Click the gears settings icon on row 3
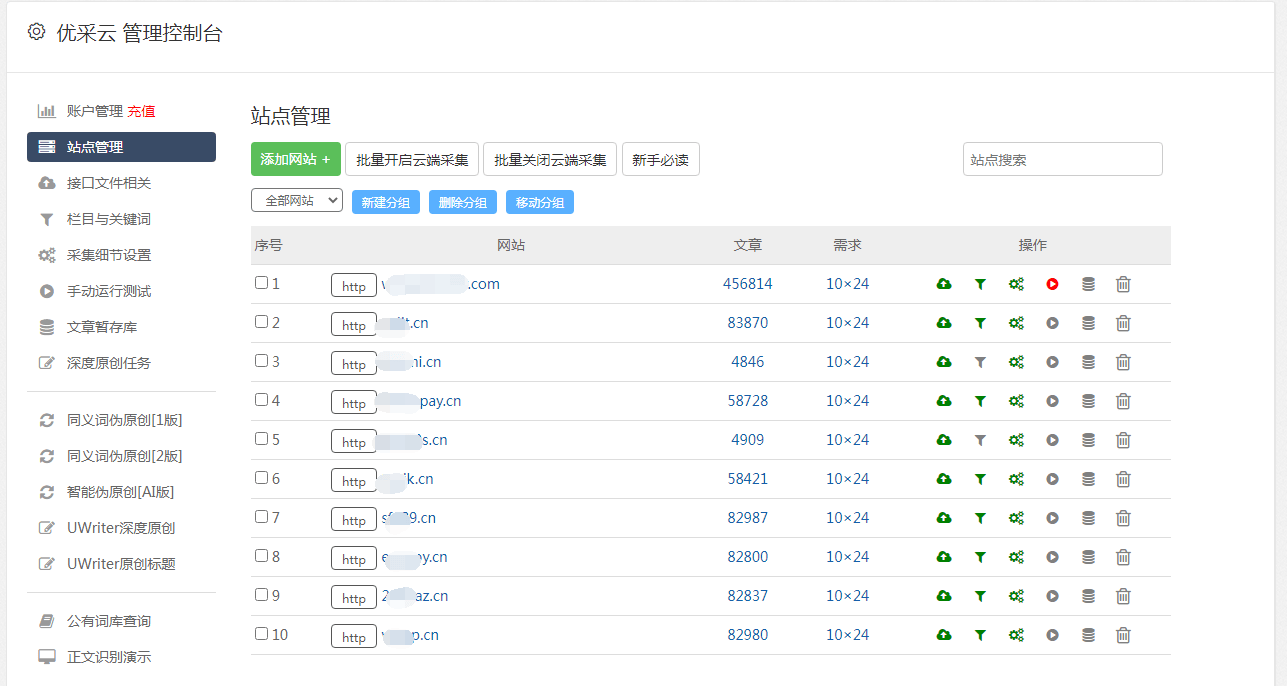The height and width of the screenshot is (686, 1287). (x=1016, y=362)
